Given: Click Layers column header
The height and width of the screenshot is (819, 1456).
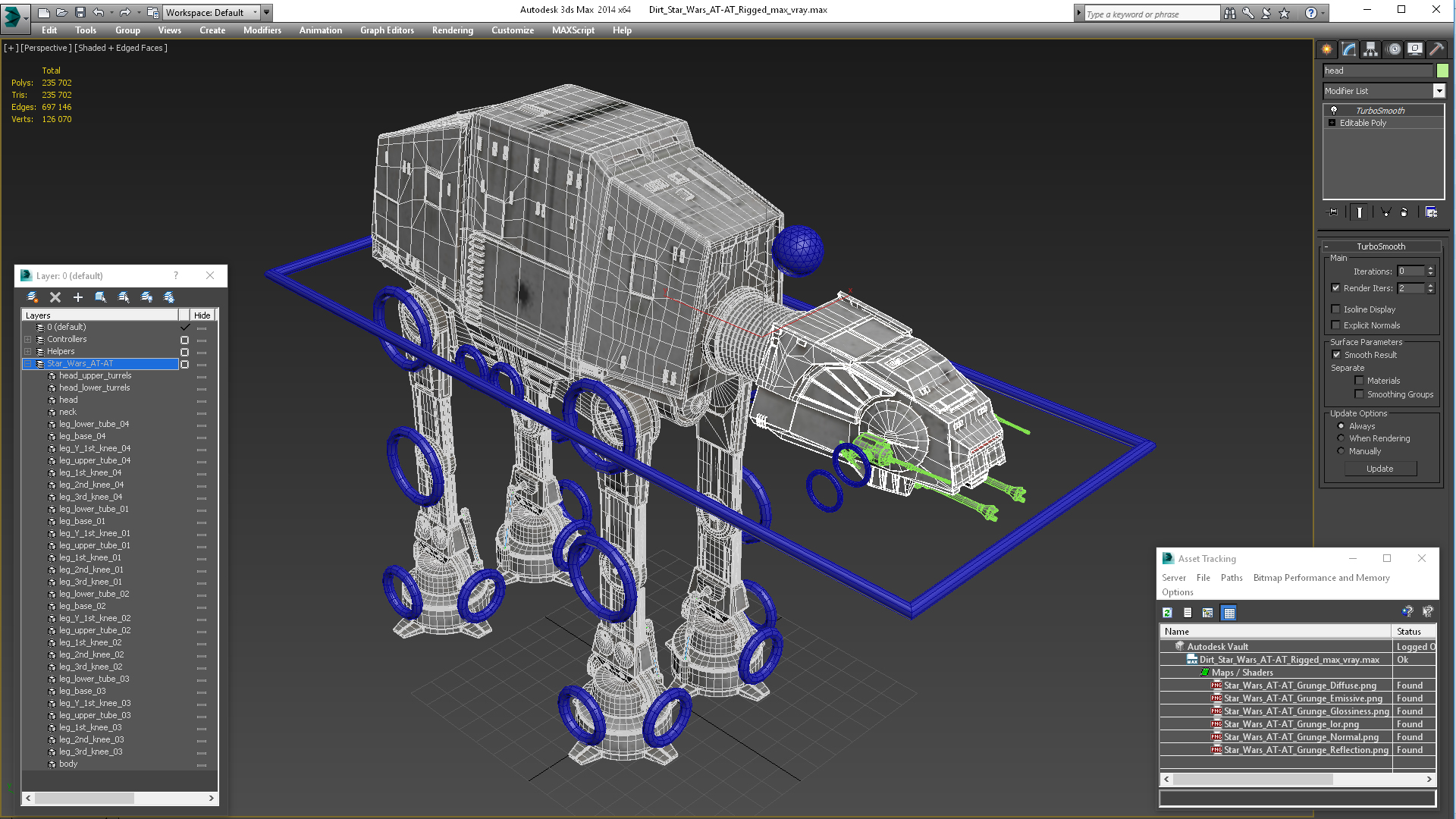Looking at the screenshot, I should tap(99, 315).
